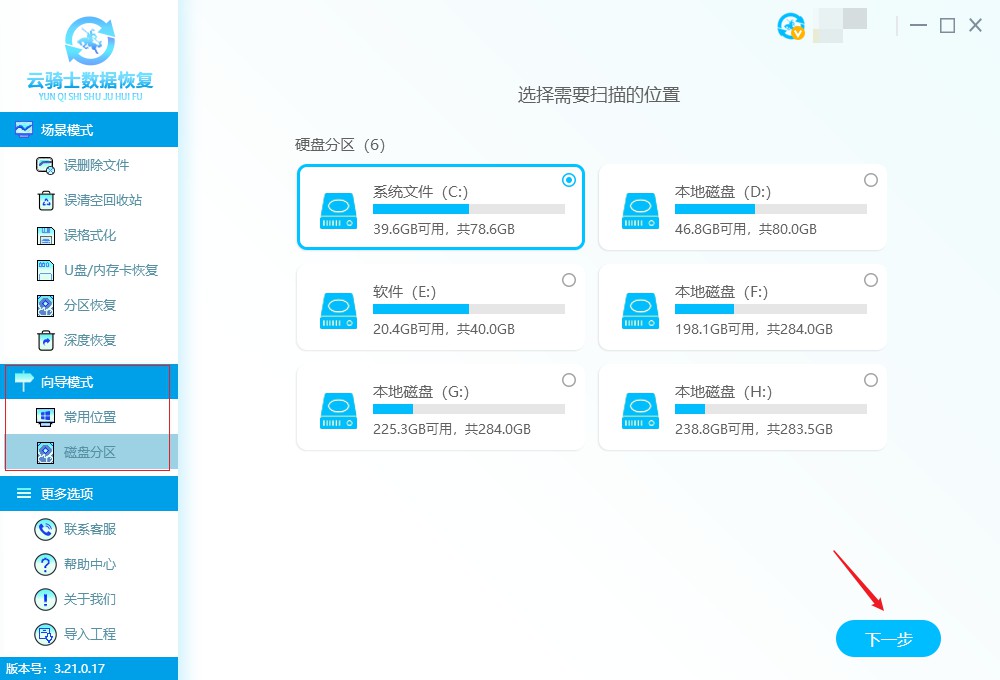Image resolution: width=1000 pixels, height=680 pixels.
Task: Click the 下一步 next button
Action: [887, 639]
